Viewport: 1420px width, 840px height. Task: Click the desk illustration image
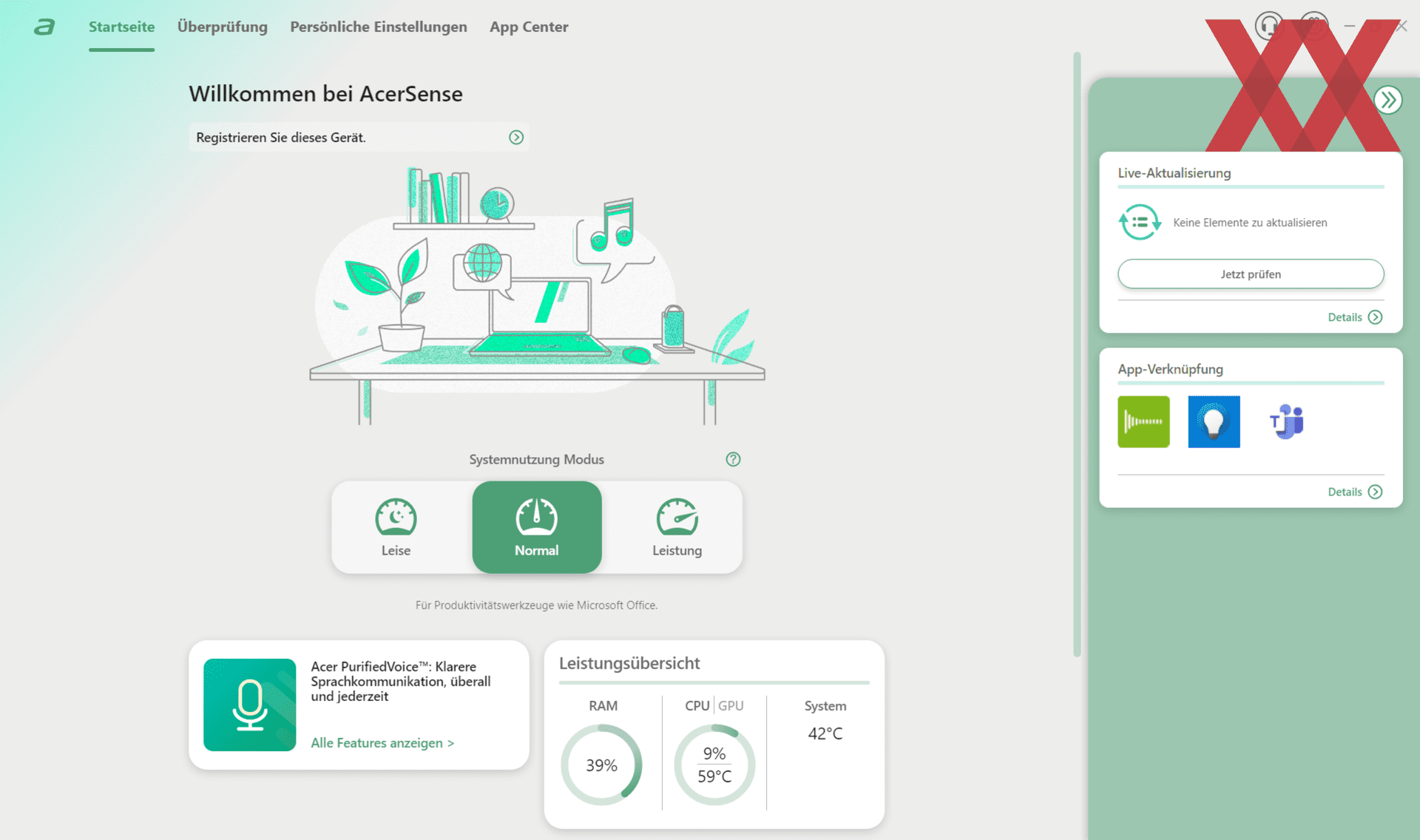pos(537,296)
